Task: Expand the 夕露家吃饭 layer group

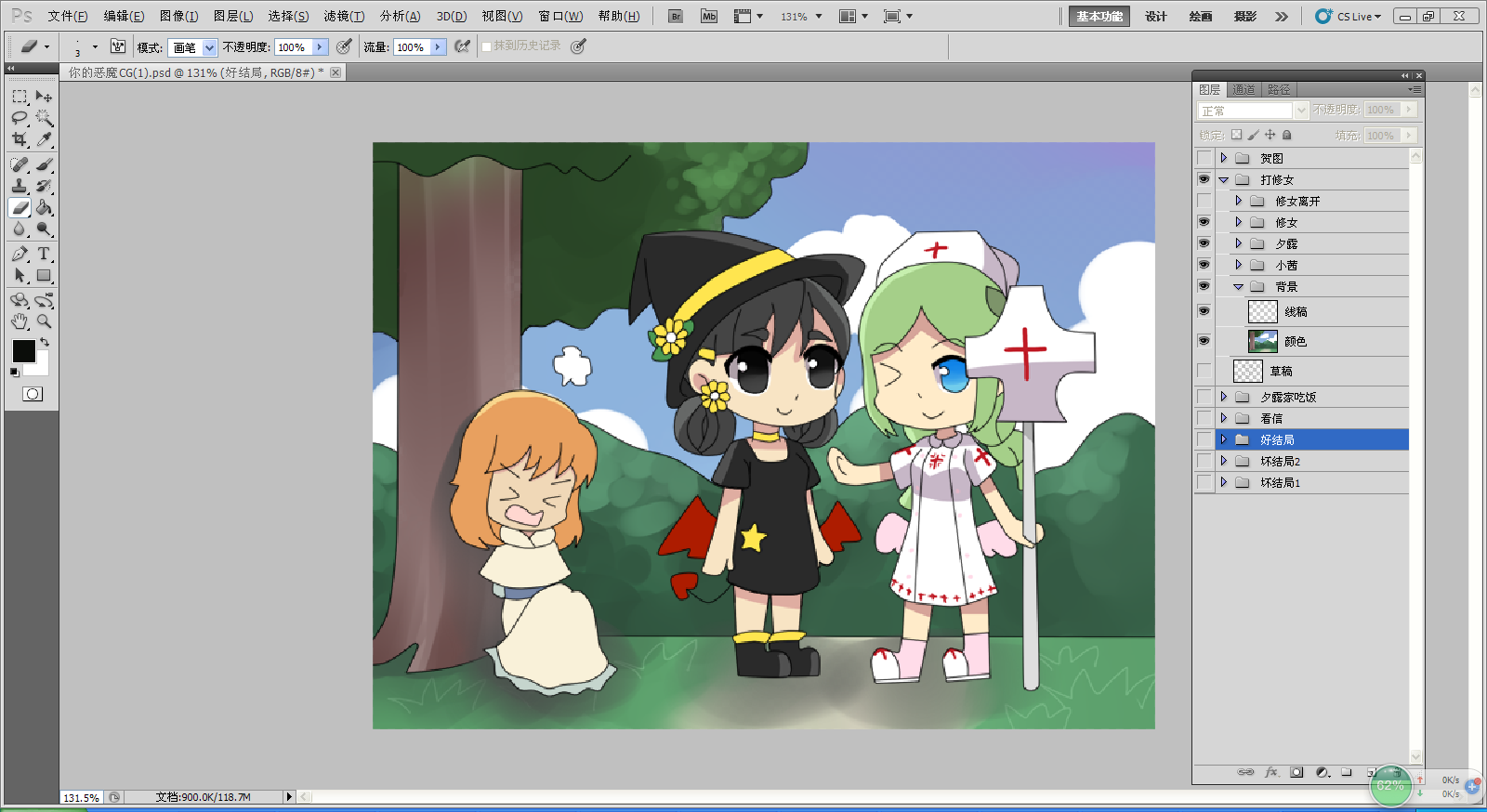Action: [1224, 397]
